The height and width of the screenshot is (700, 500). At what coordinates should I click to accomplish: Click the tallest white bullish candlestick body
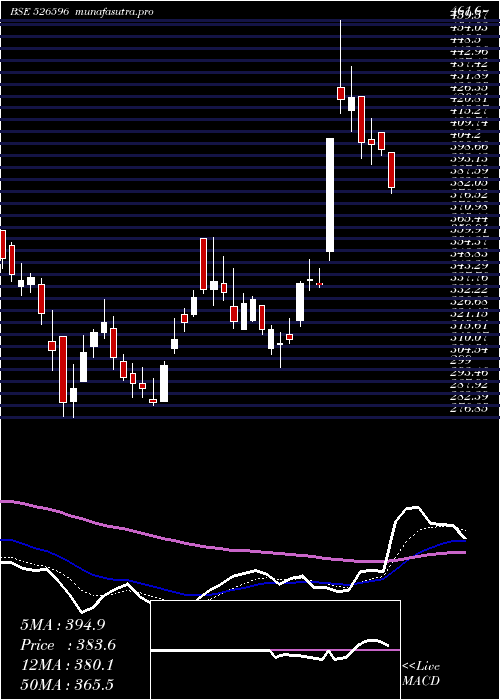point(330,195)
